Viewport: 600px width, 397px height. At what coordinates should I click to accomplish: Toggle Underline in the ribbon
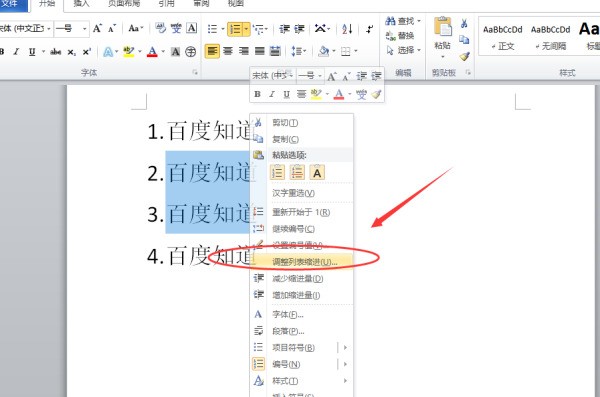[x=32, y=52]
